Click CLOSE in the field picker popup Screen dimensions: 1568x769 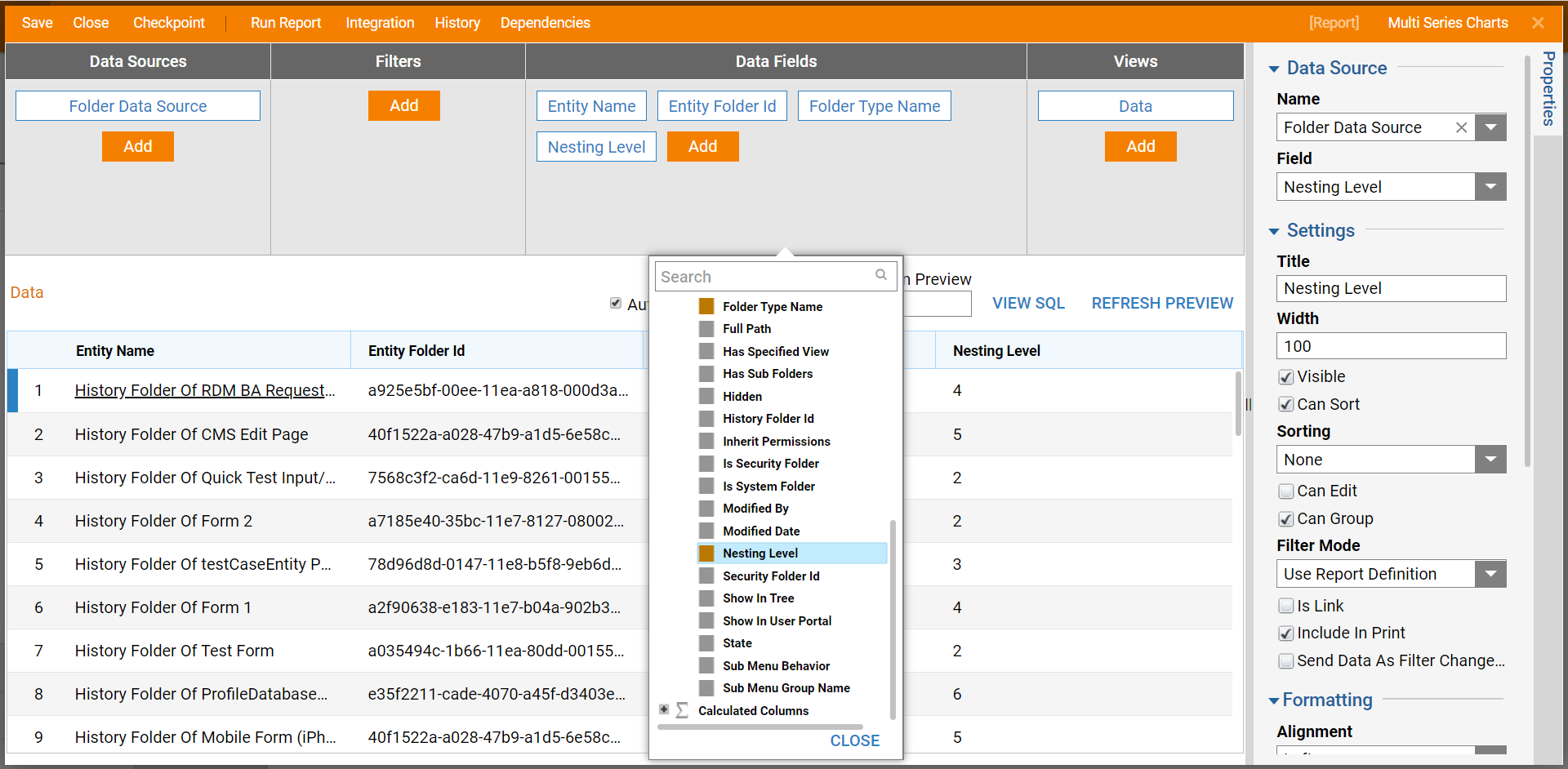pyautogui.click(x=855, y=740)
